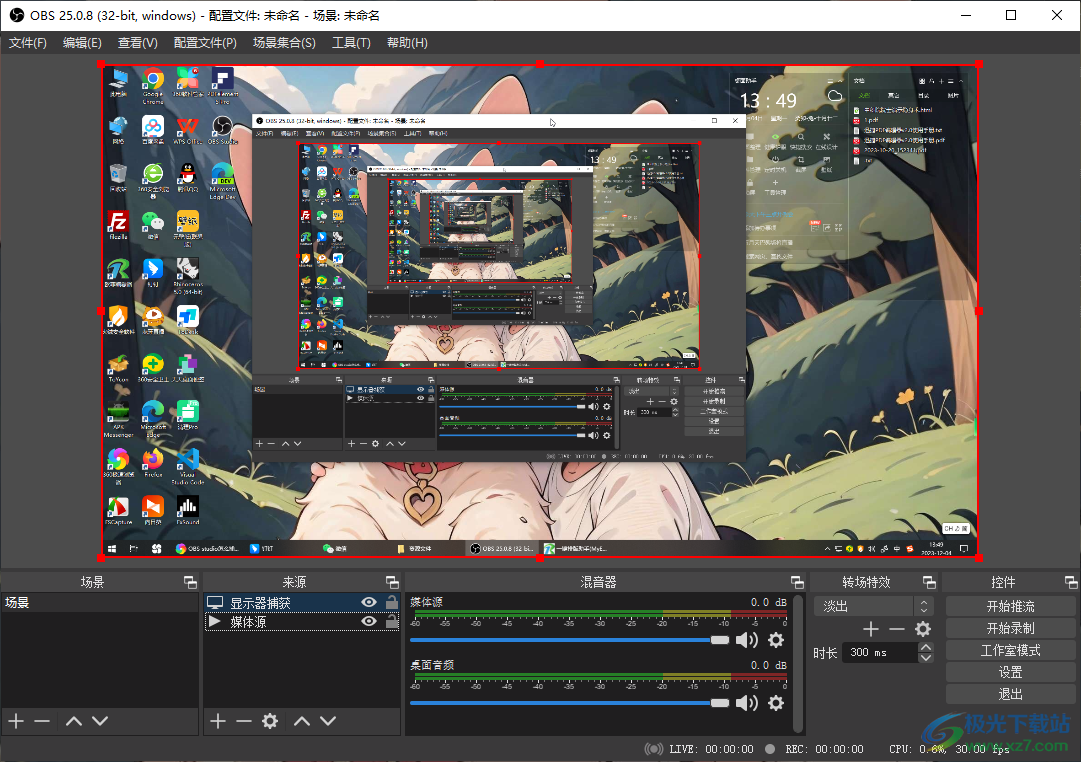Move the selected source down
The image size is (1081, 762).
[328, 721]
